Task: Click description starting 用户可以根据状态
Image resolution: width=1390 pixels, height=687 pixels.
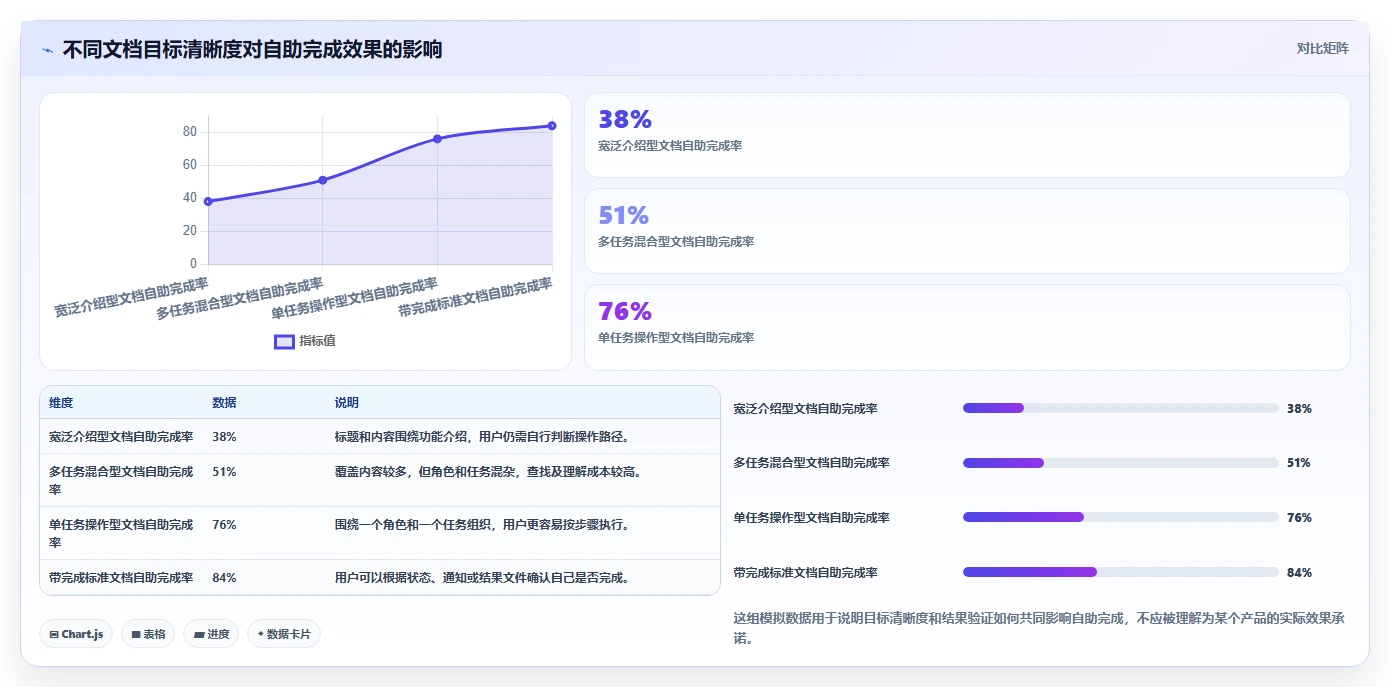Action: [484, 578]
